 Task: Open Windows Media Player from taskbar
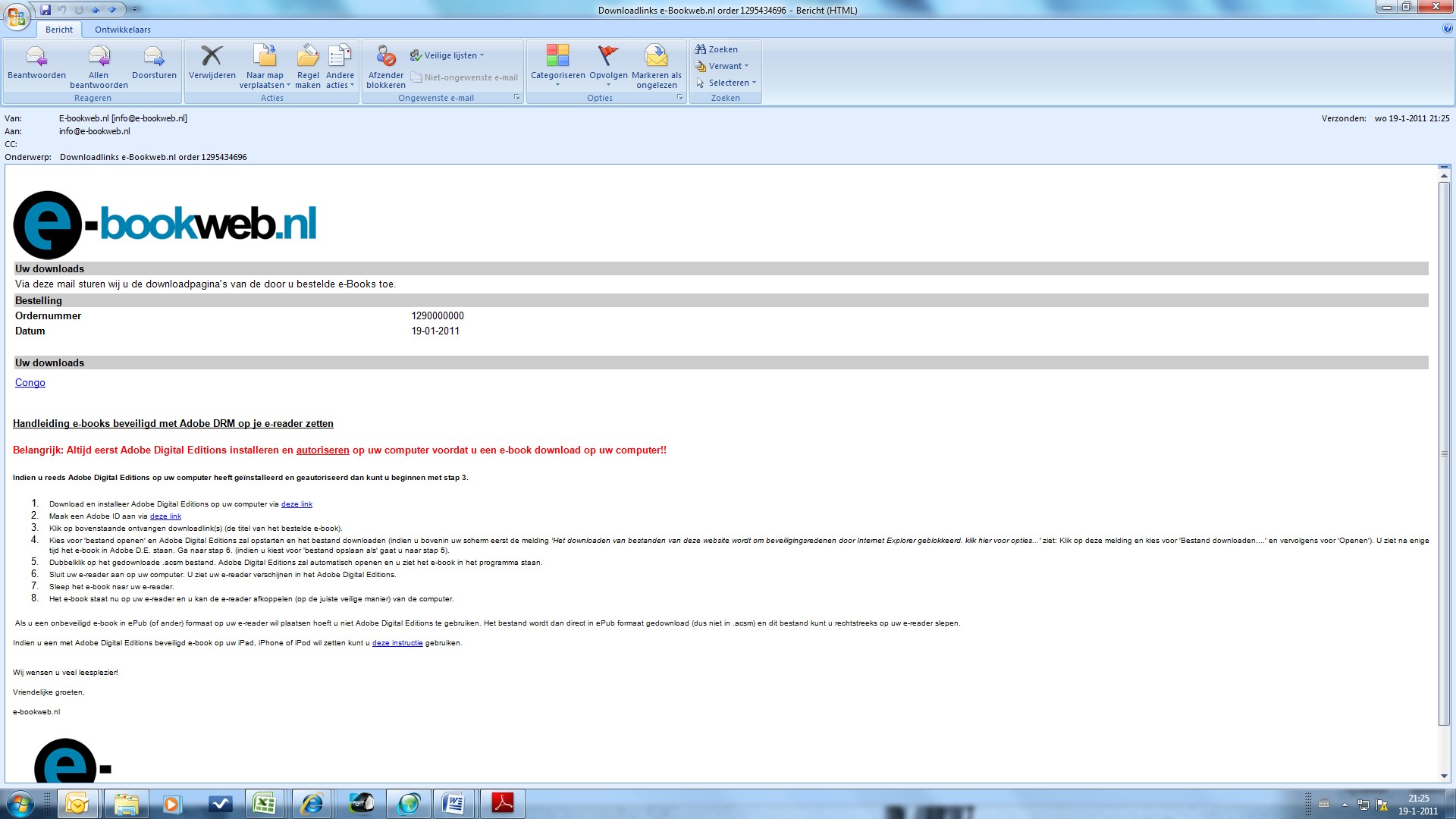172,804
